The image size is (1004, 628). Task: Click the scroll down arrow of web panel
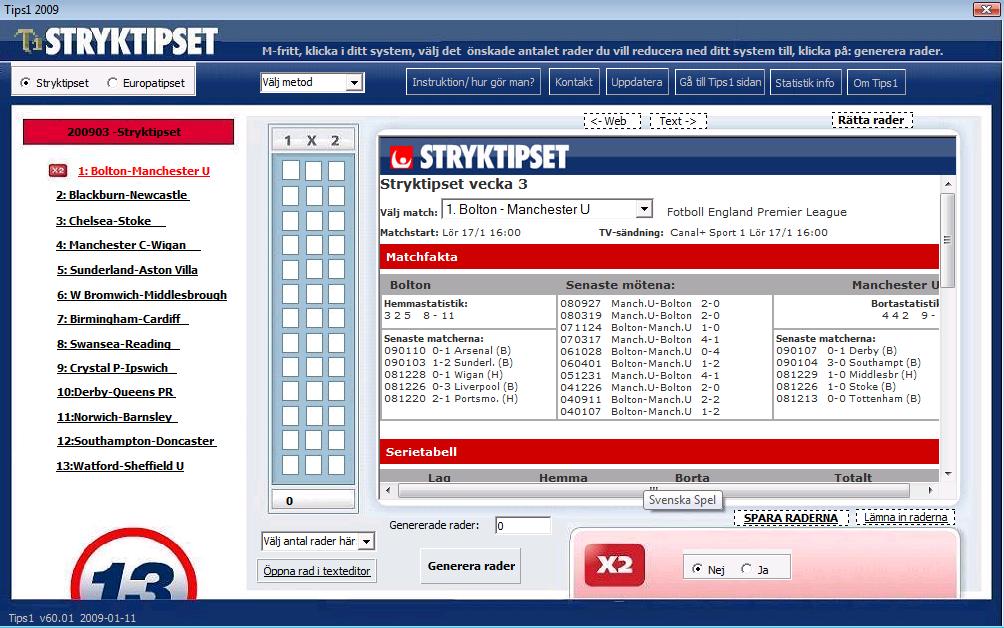[x=948, y=474]
